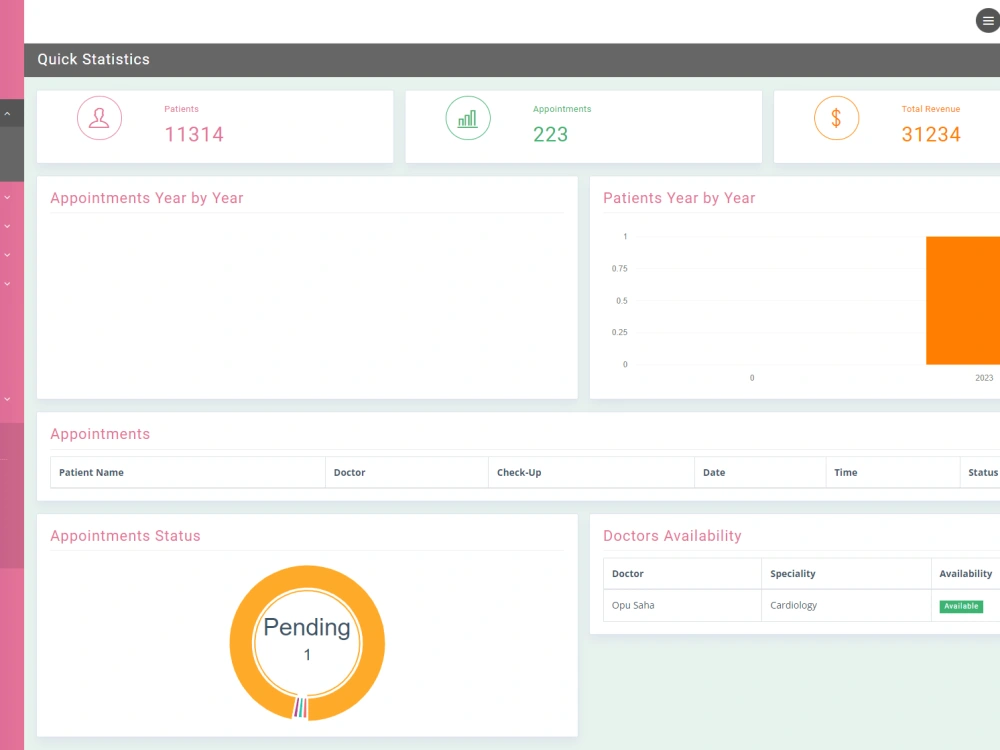
Task: Toggle Opu Saha's Available status badge
Action: (961, 605)
